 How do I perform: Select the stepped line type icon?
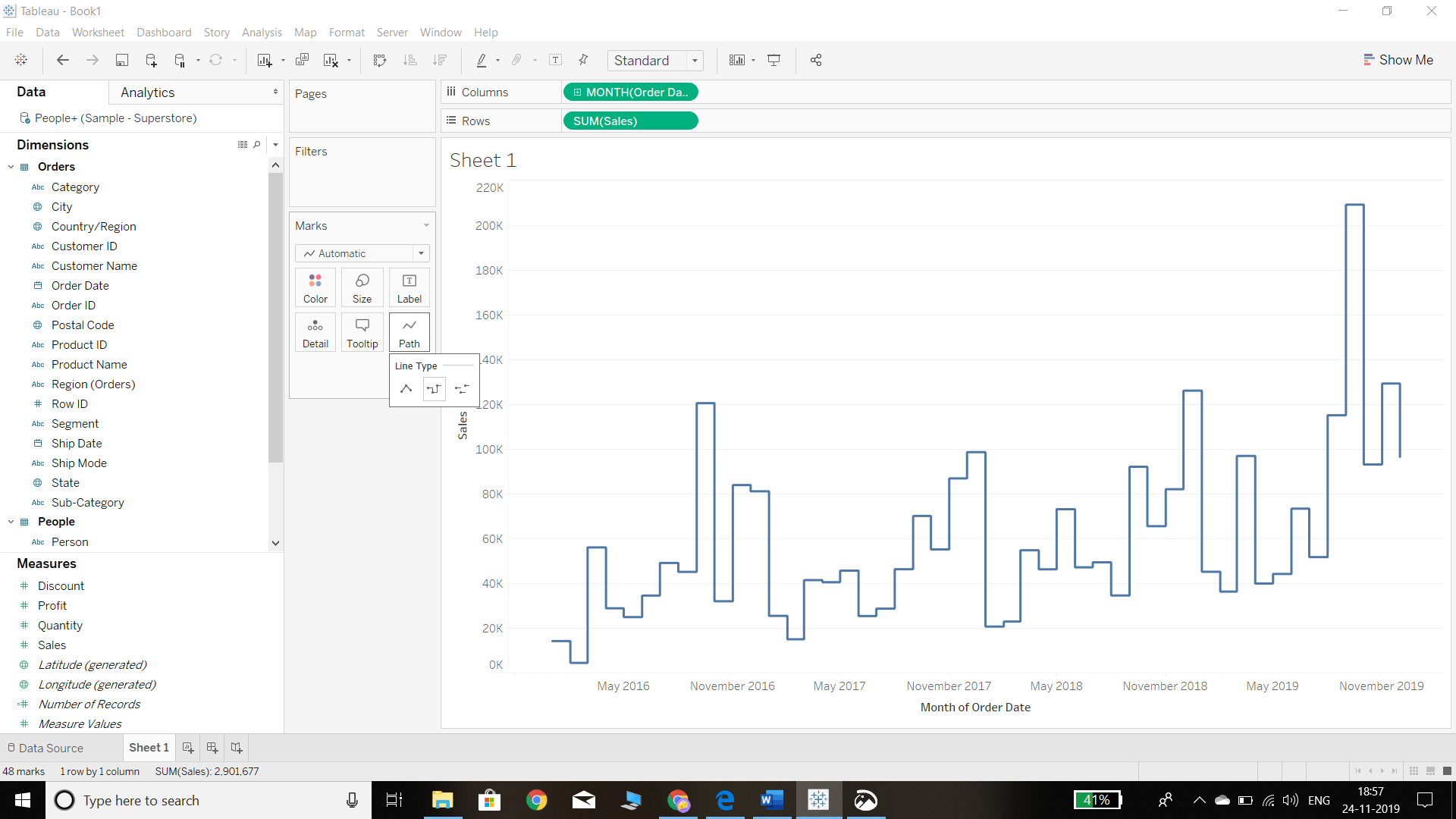[x=434, y=389]
